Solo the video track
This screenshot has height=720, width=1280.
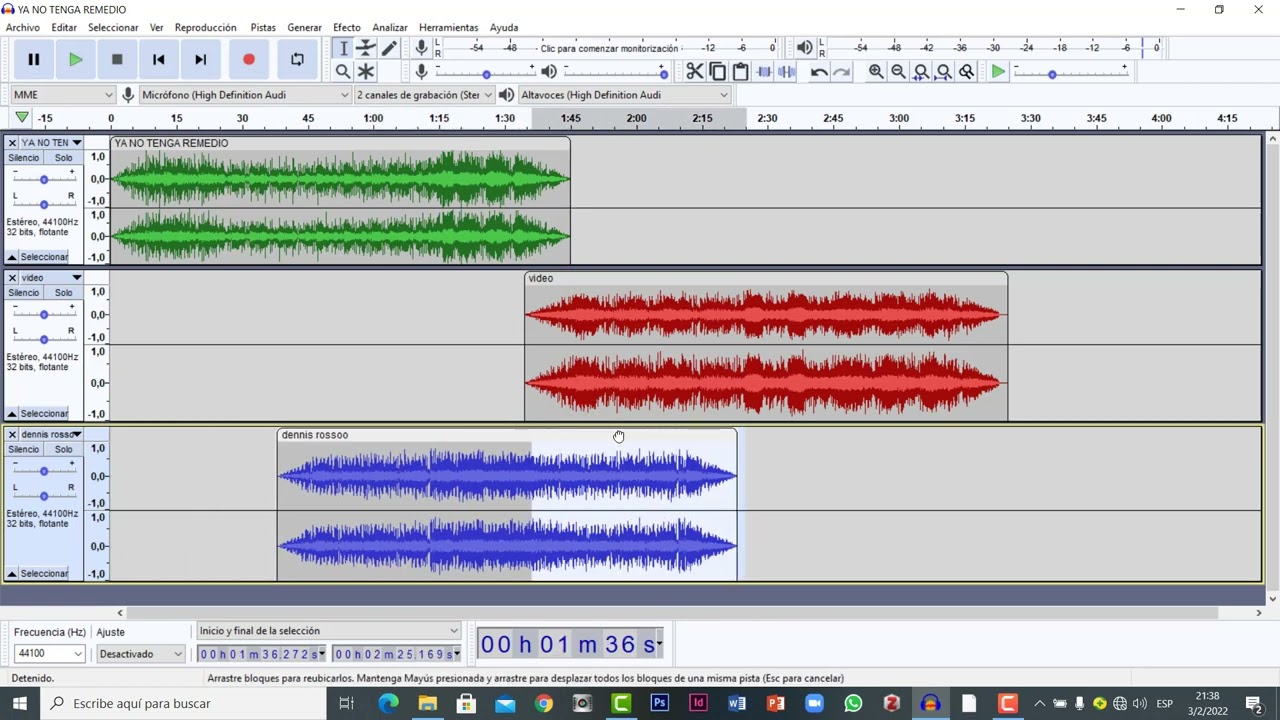(64, 293)
